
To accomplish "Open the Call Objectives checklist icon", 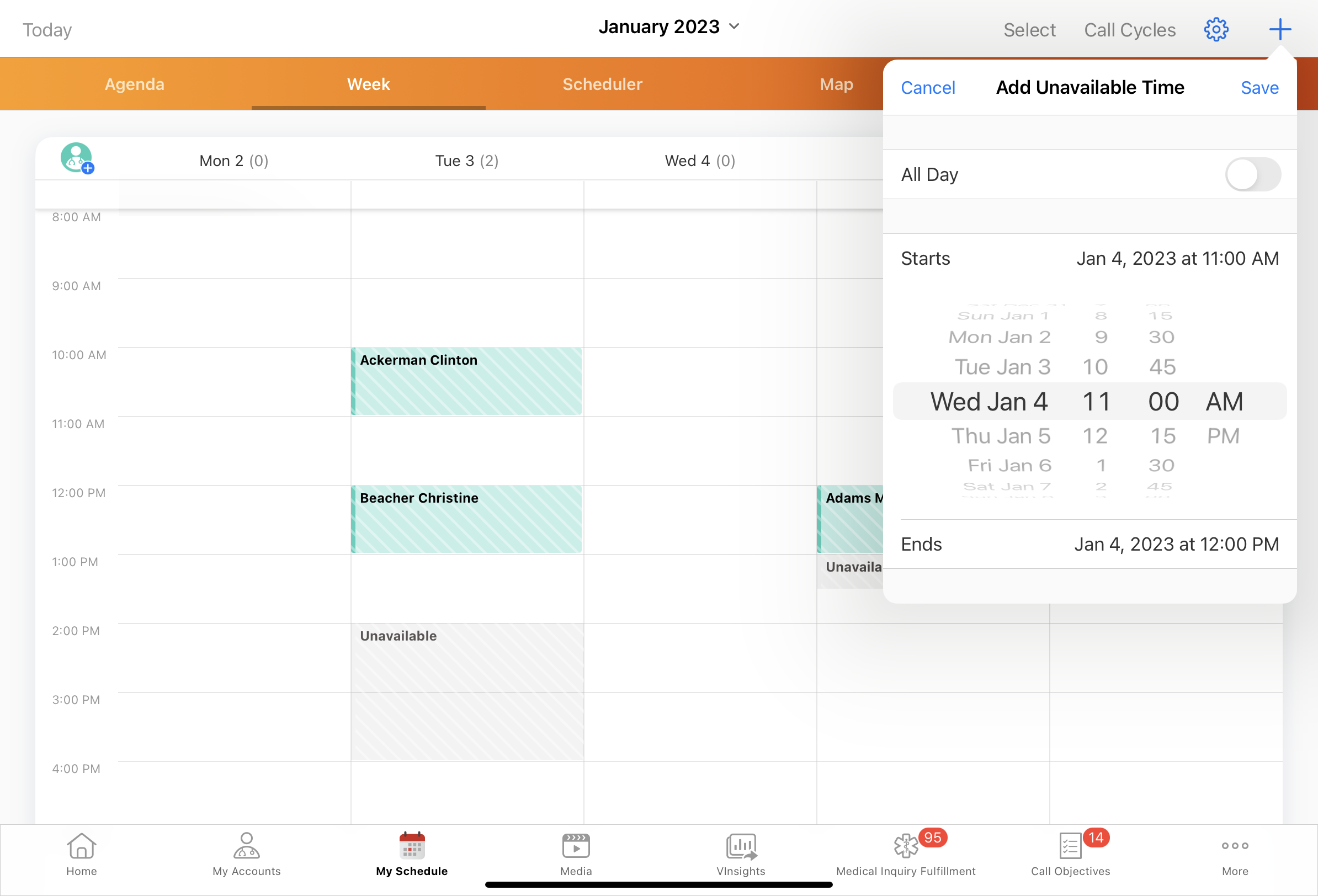I will pyautogui.click(x=1070, y=846).
